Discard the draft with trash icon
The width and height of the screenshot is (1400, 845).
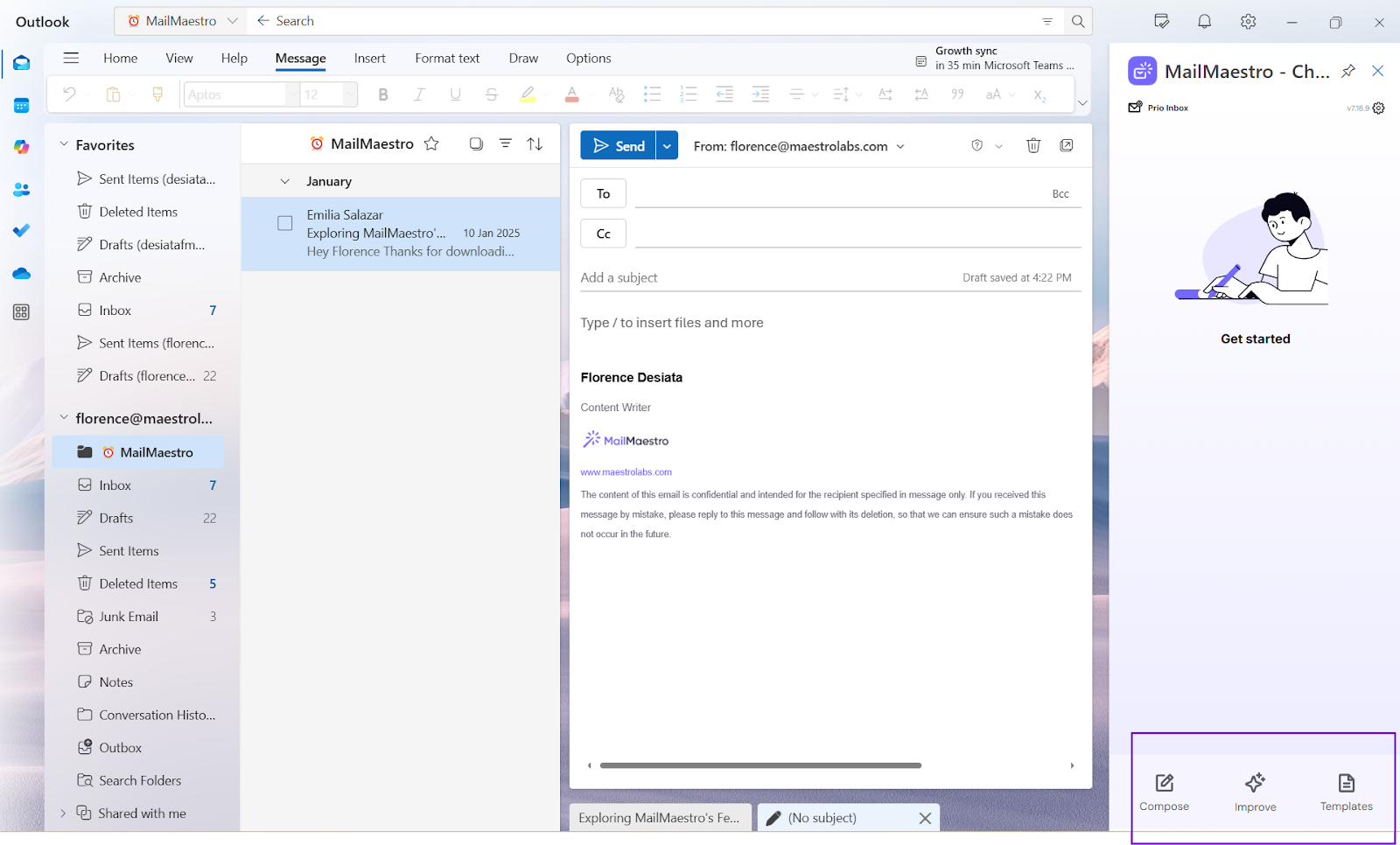(x=1033, y=145)
